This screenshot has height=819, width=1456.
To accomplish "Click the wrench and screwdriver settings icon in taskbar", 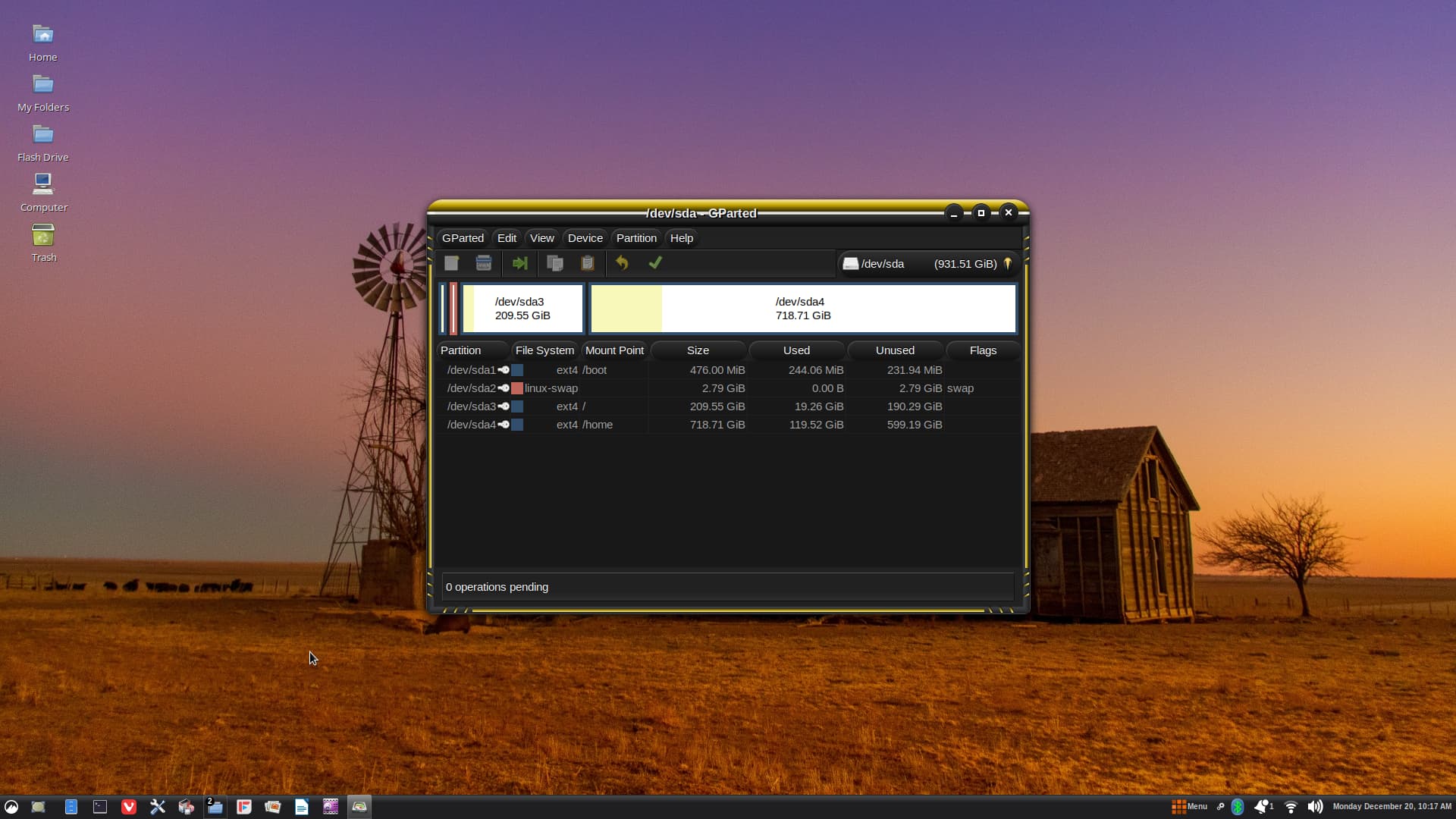I will (x=158, y=807).
